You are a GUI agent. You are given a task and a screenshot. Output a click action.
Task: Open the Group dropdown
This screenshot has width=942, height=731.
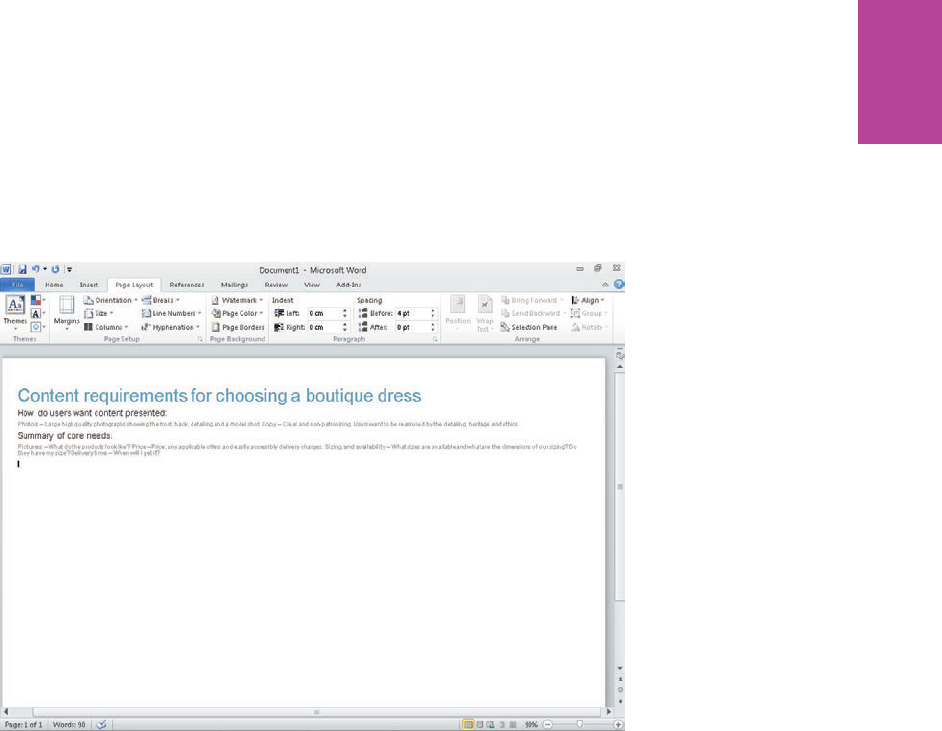coord(589,314)
